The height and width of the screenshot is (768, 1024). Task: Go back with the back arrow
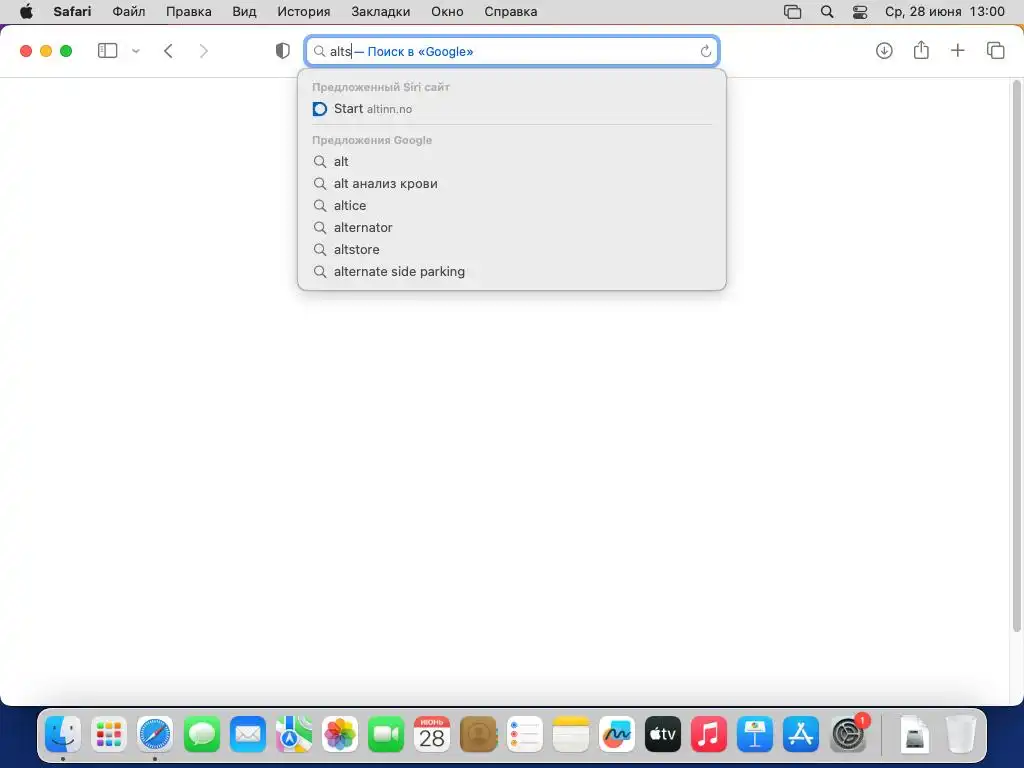point(168,51)
